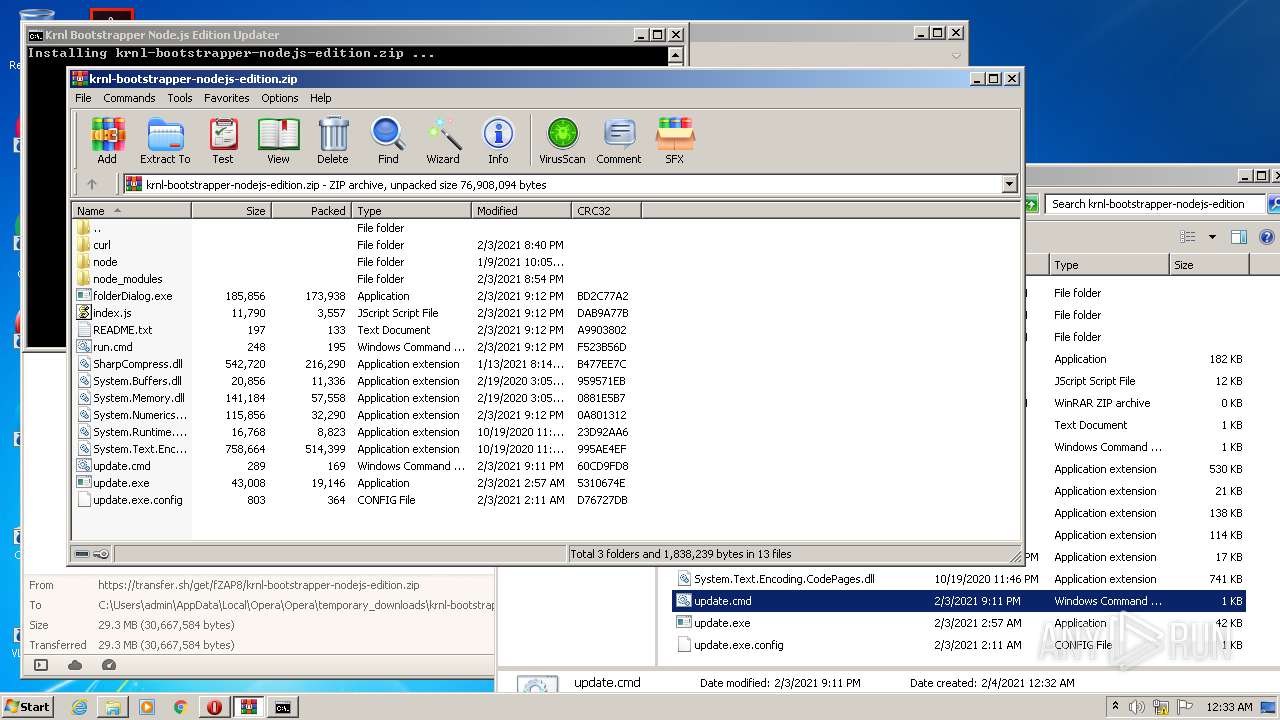Open the Options menu
The image size is (1280, 720).
pyautogui.click(x=280, y=98)
